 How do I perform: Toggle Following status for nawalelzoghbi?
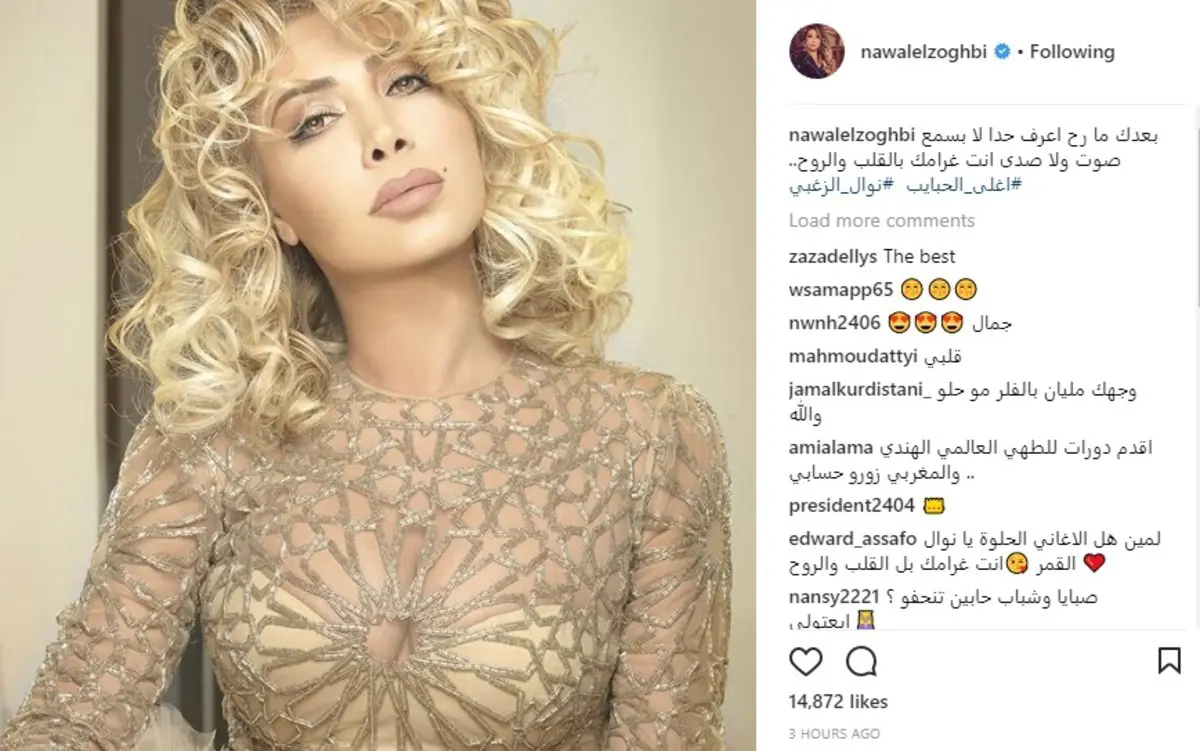click(x=1072, y=51)
